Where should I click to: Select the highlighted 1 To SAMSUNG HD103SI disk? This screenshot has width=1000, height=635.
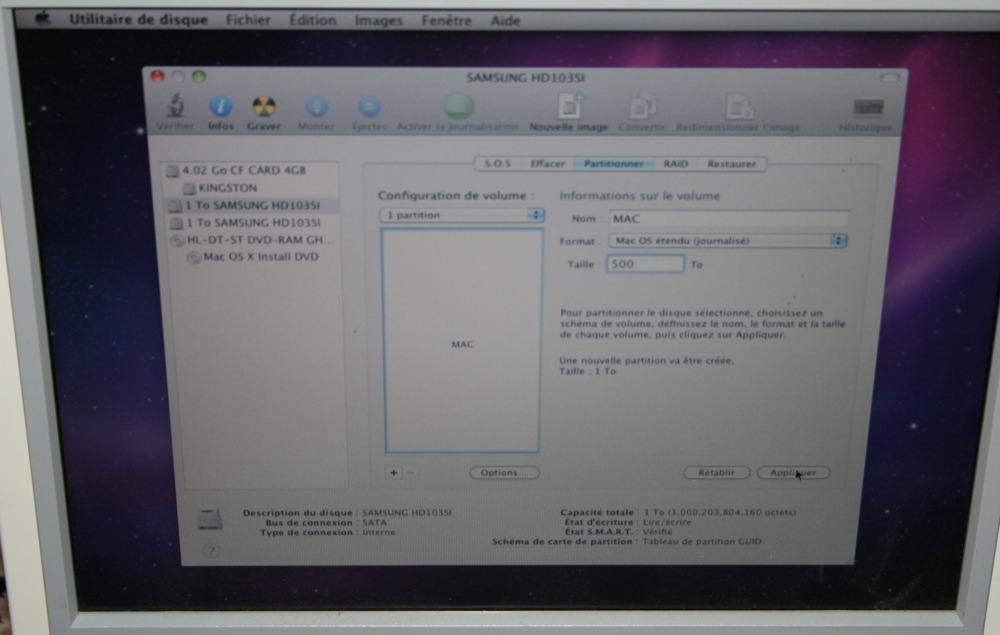(x=251, y=205)
